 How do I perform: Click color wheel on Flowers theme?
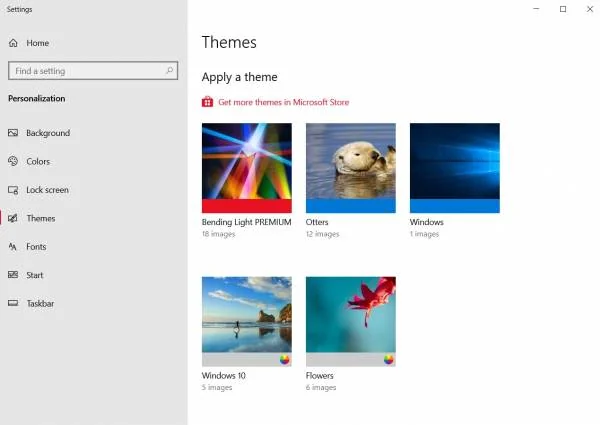[x=388, y=359]
